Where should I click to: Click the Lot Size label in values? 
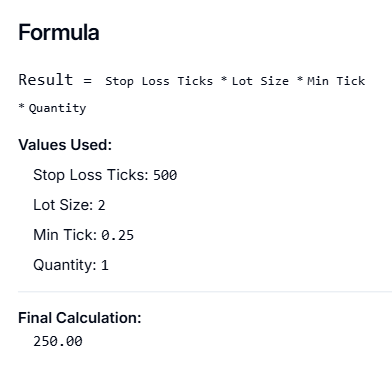[x=63, y=205]
